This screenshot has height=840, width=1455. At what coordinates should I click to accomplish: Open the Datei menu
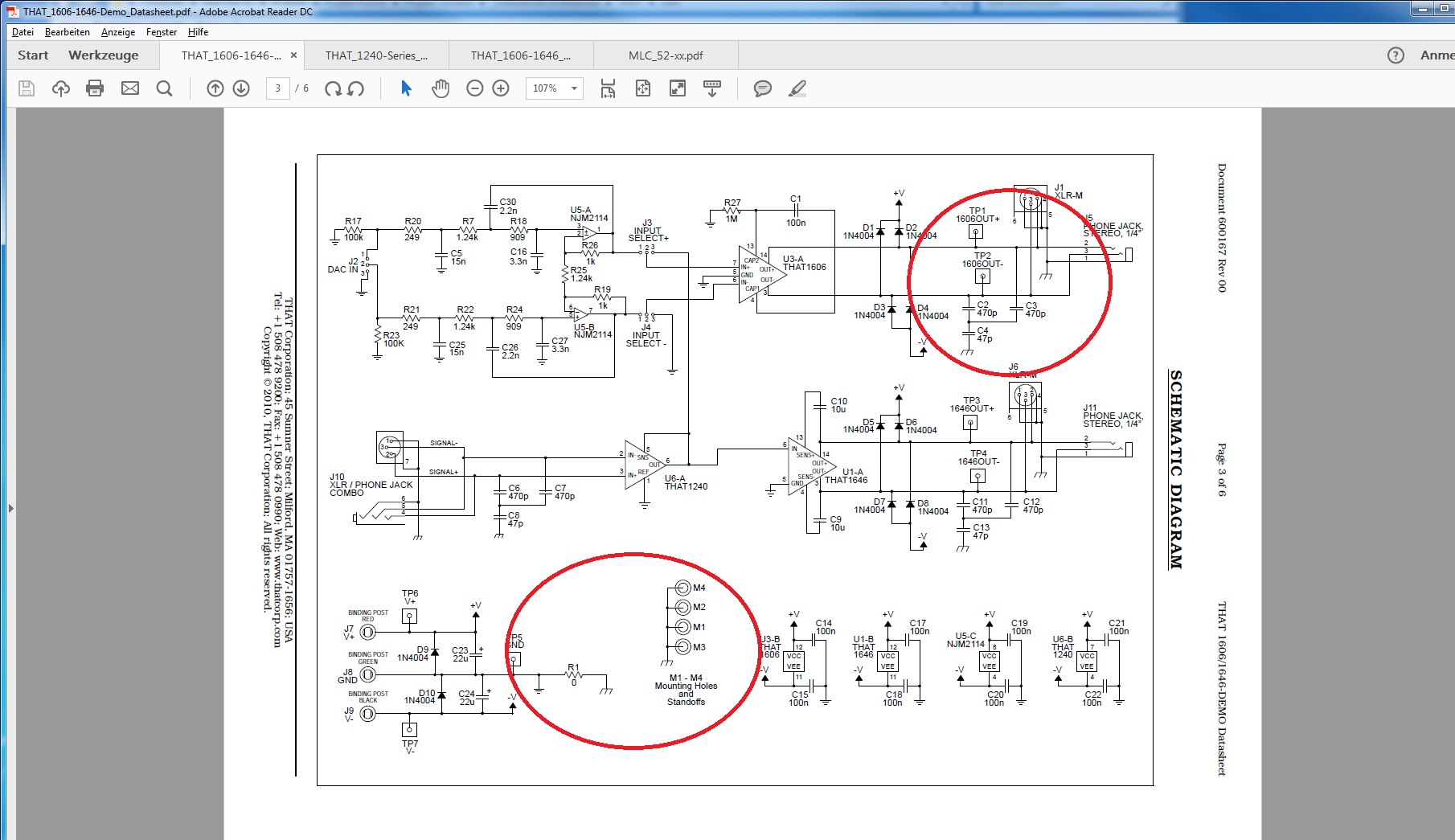[23, 32]
